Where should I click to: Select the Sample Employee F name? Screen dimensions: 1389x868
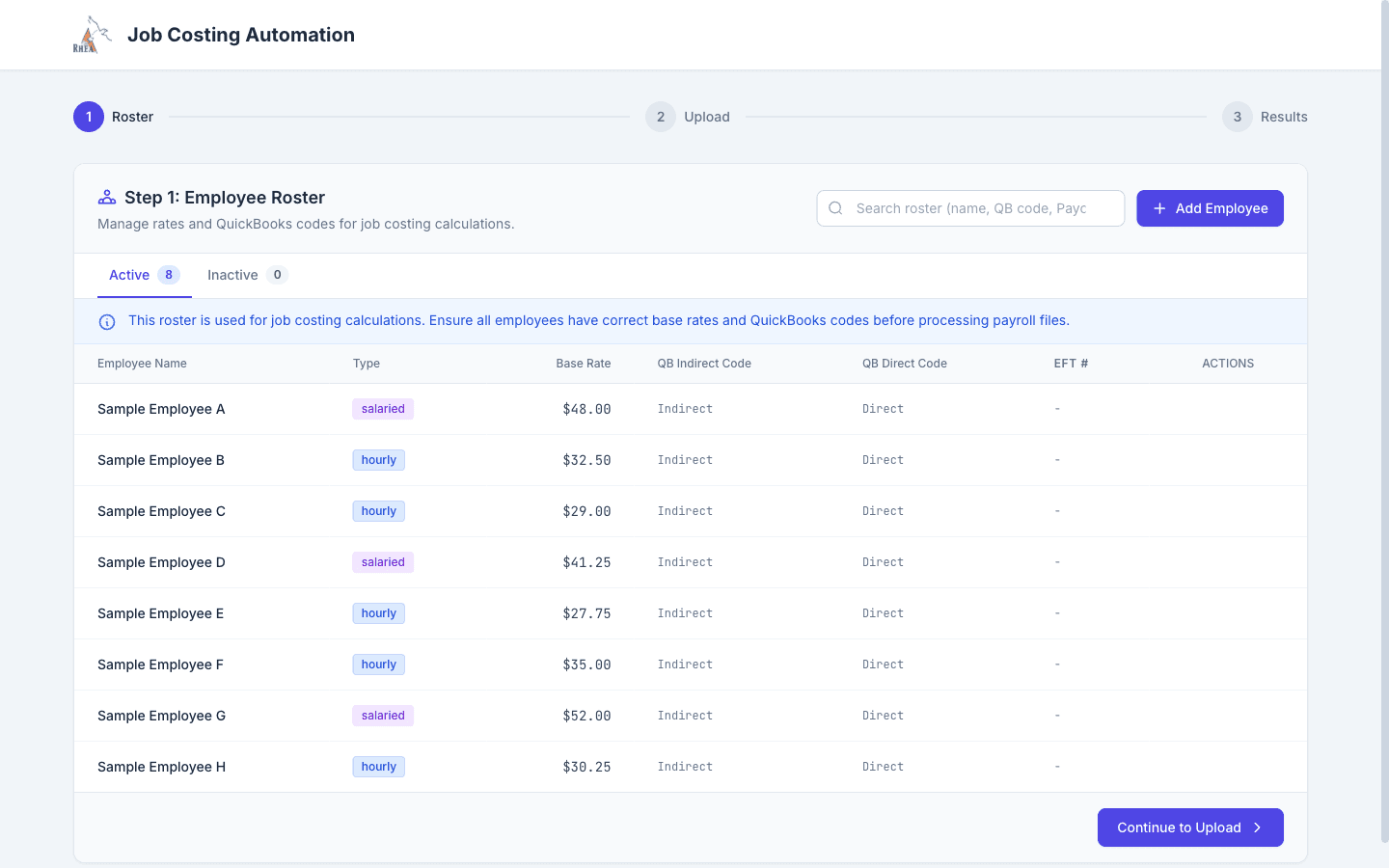click(x=160, y=665)
